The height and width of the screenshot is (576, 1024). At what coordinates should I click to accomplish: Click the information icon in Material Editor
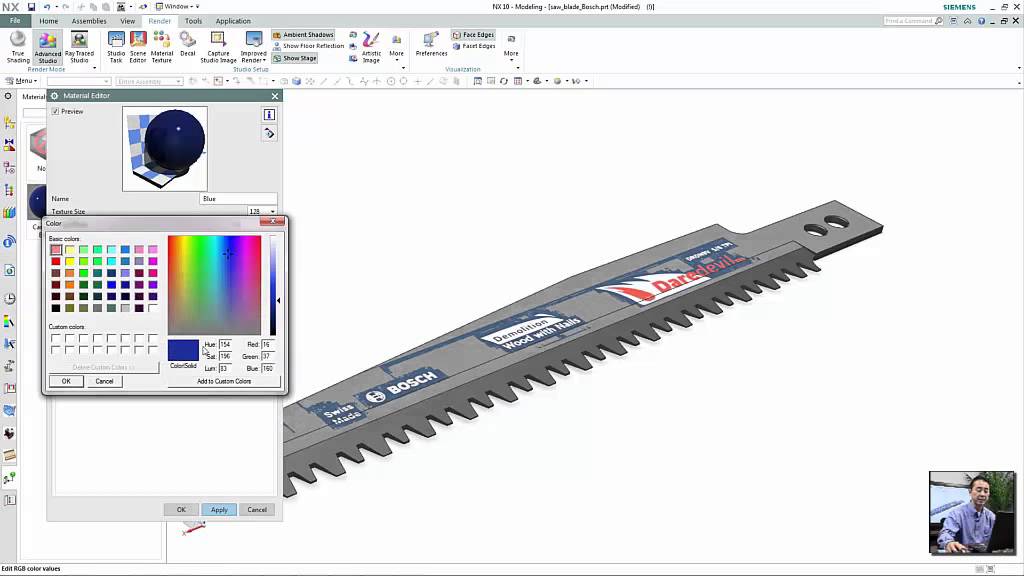(269, 115)
